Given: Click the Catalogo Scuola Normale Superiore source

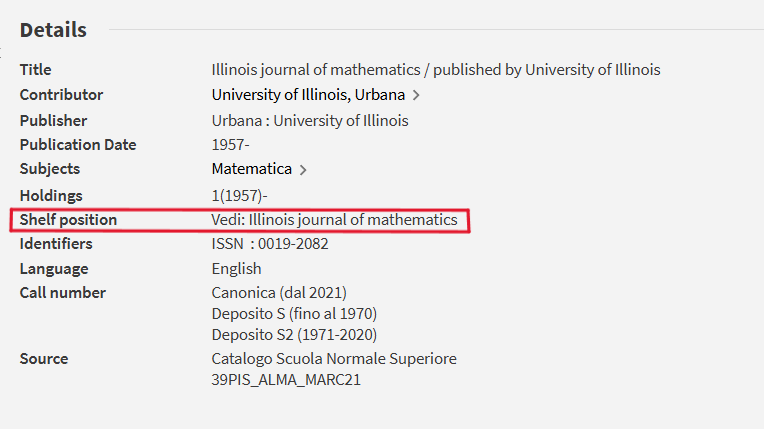Looking at the screenshot, I should pyautogui.click(x=334, y=358).
